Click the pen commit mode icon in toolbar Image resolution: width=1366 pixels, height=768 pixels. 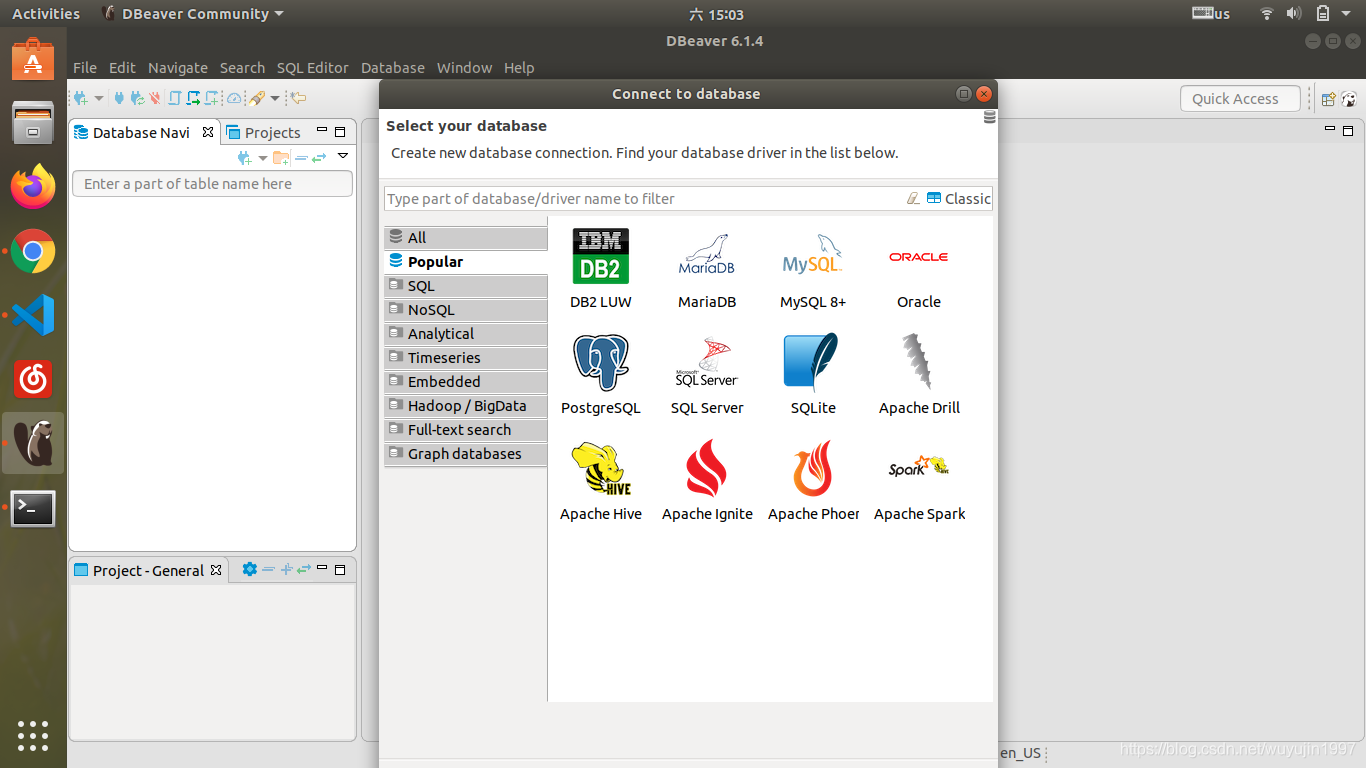(257, 98)
